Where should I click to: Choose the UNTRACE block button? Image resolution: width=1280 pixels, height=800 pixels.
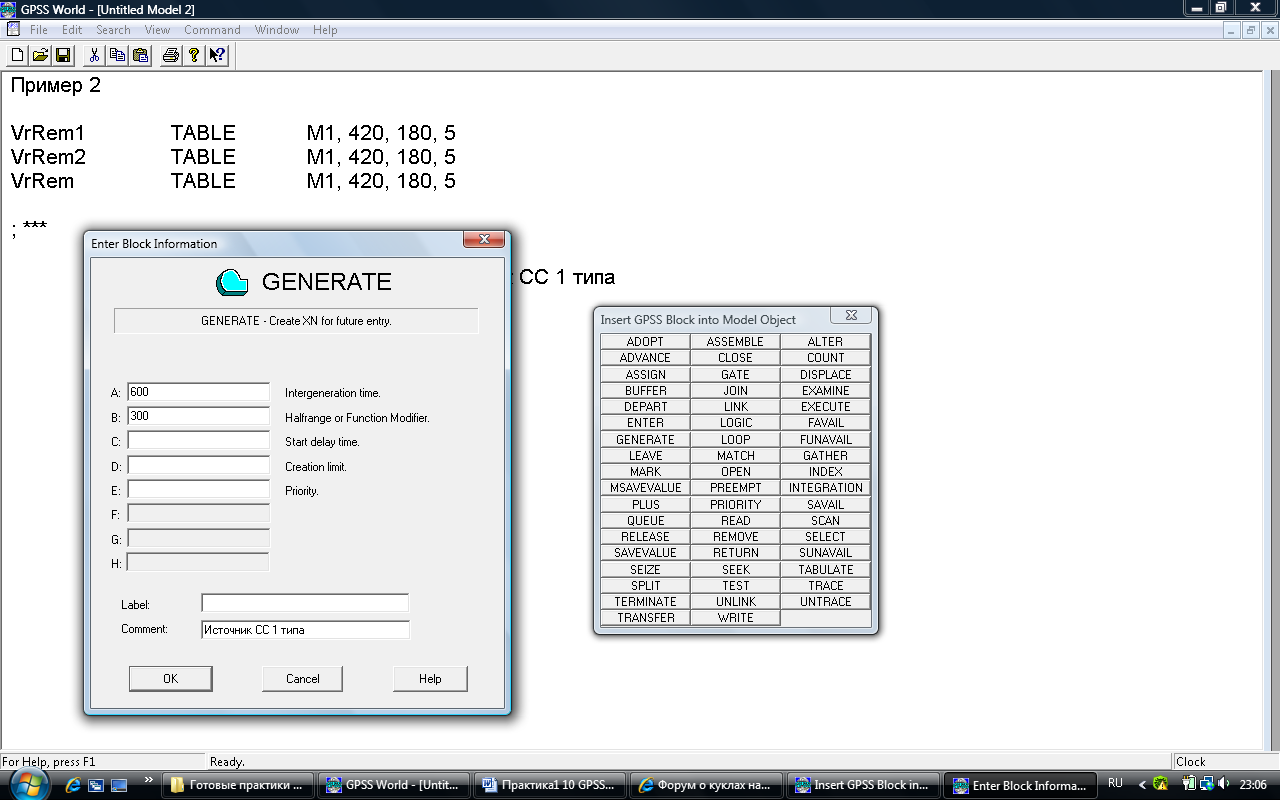pyautogui.click(x=826, y=601)
